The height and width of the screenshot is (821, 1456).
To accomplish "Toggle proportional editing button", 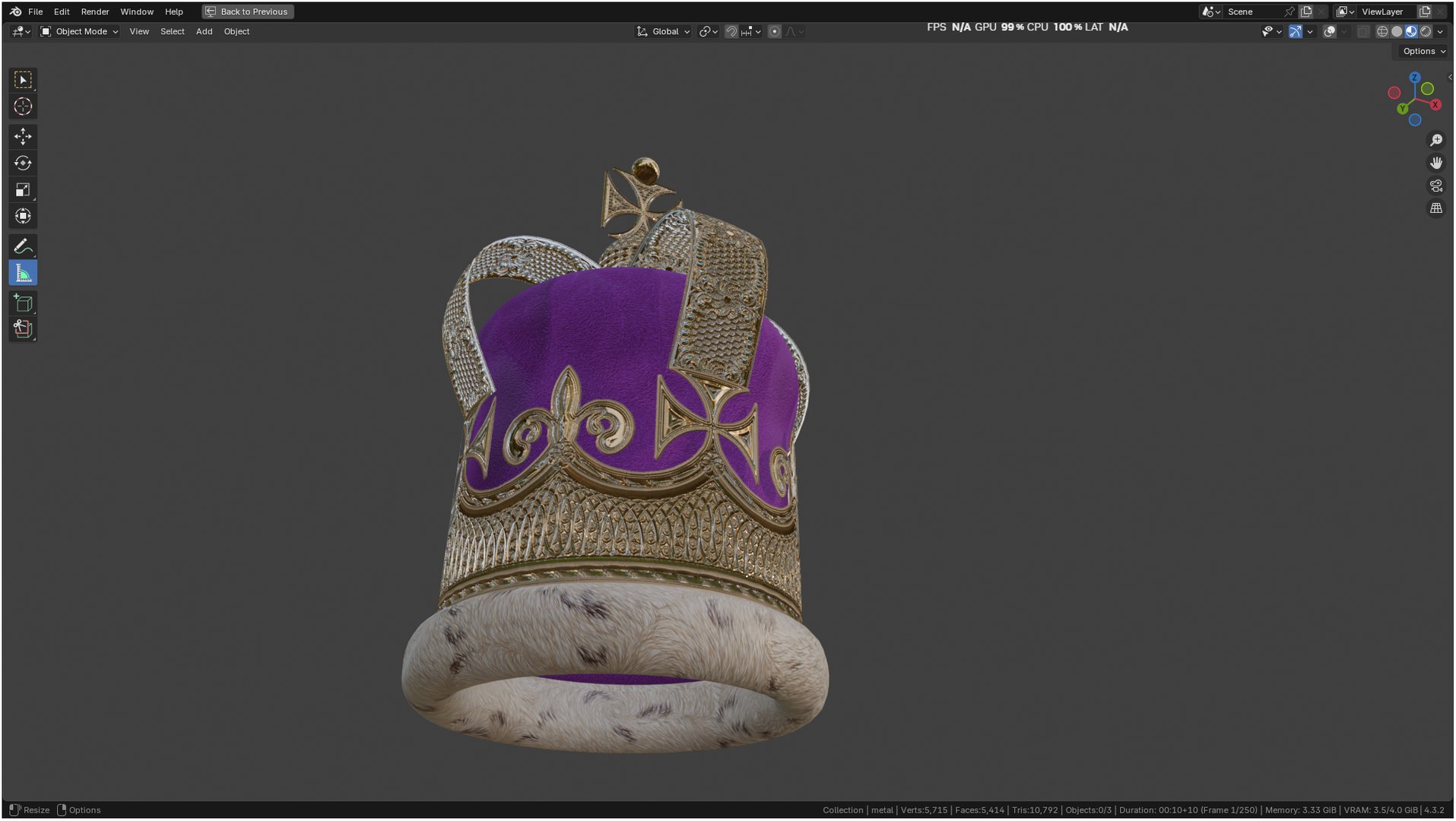I will coord(775,31).
